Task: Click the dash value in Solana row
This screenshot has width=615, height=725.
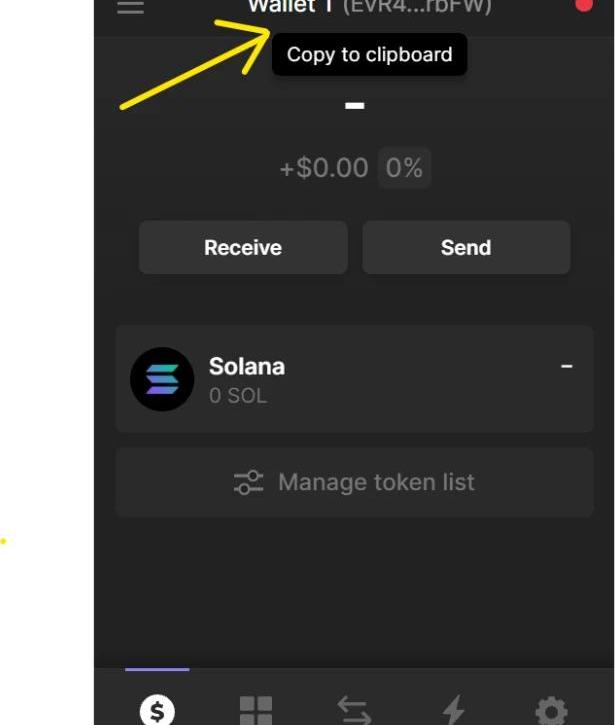Action: click(566, 366)
